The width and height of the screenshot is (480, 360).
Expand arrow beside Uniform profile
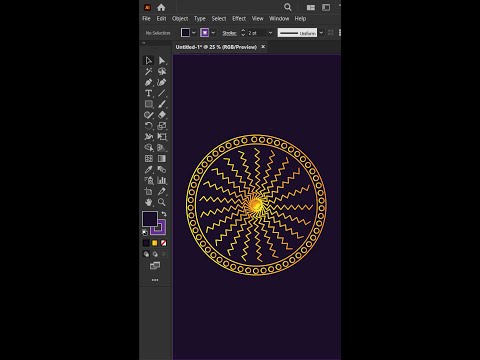click(321, 33)
